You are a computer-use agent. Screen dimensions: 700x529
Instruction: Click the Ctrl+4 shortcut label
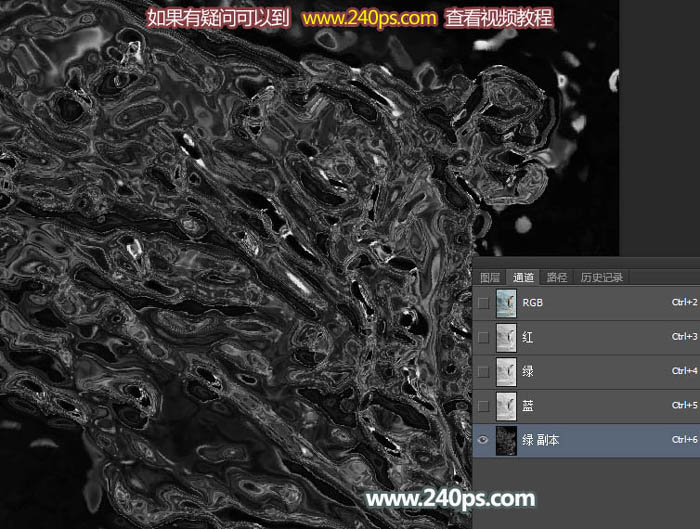[684, 371]
